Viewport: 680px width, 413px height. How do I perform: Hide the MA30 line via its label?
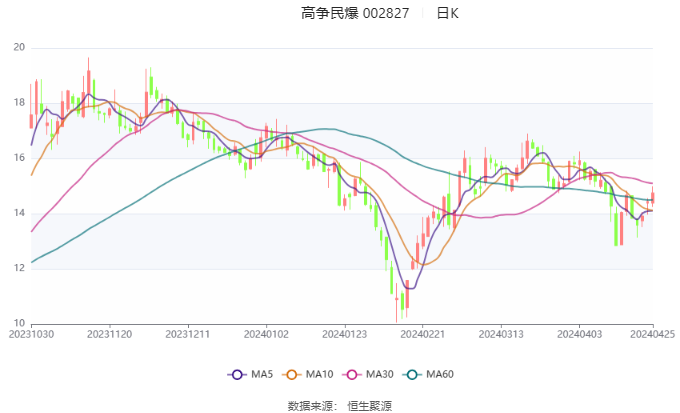click(x=379, y=374)
